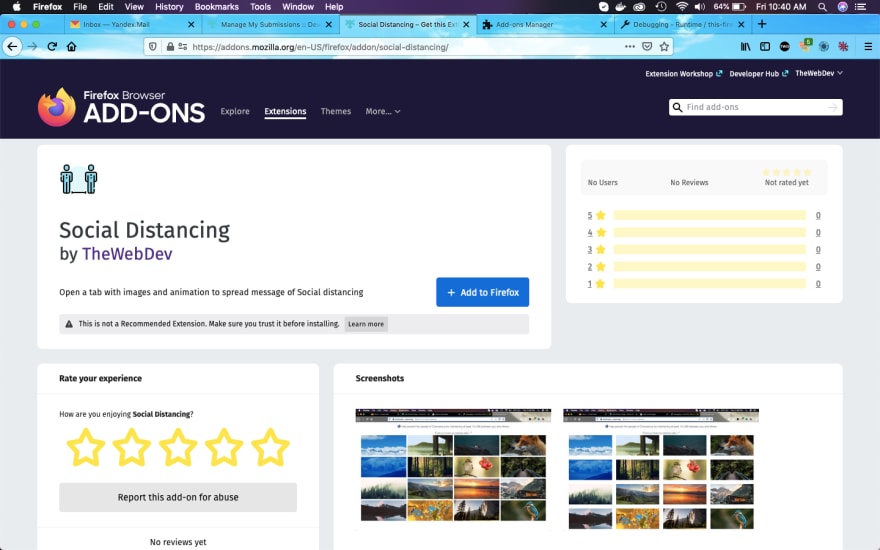This screenshot has height=550, width=880.
Task: Open TheWebDev account dropdown
Action: 819,73
